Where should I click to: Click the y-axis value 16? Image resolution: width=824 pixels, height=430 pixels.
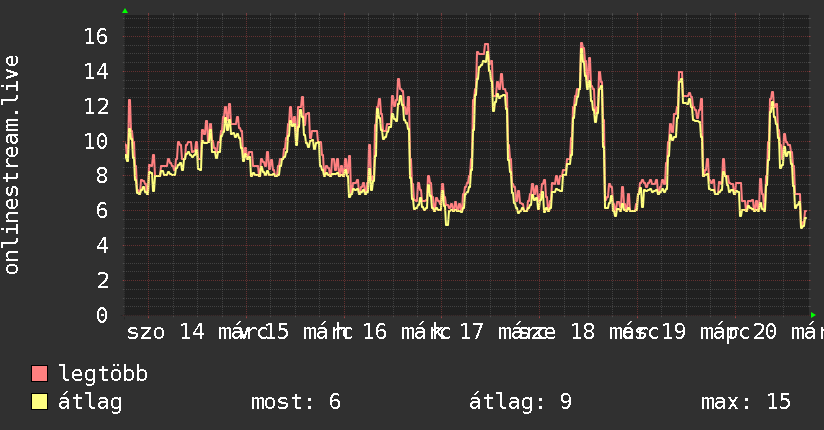[x=96, y=37]
